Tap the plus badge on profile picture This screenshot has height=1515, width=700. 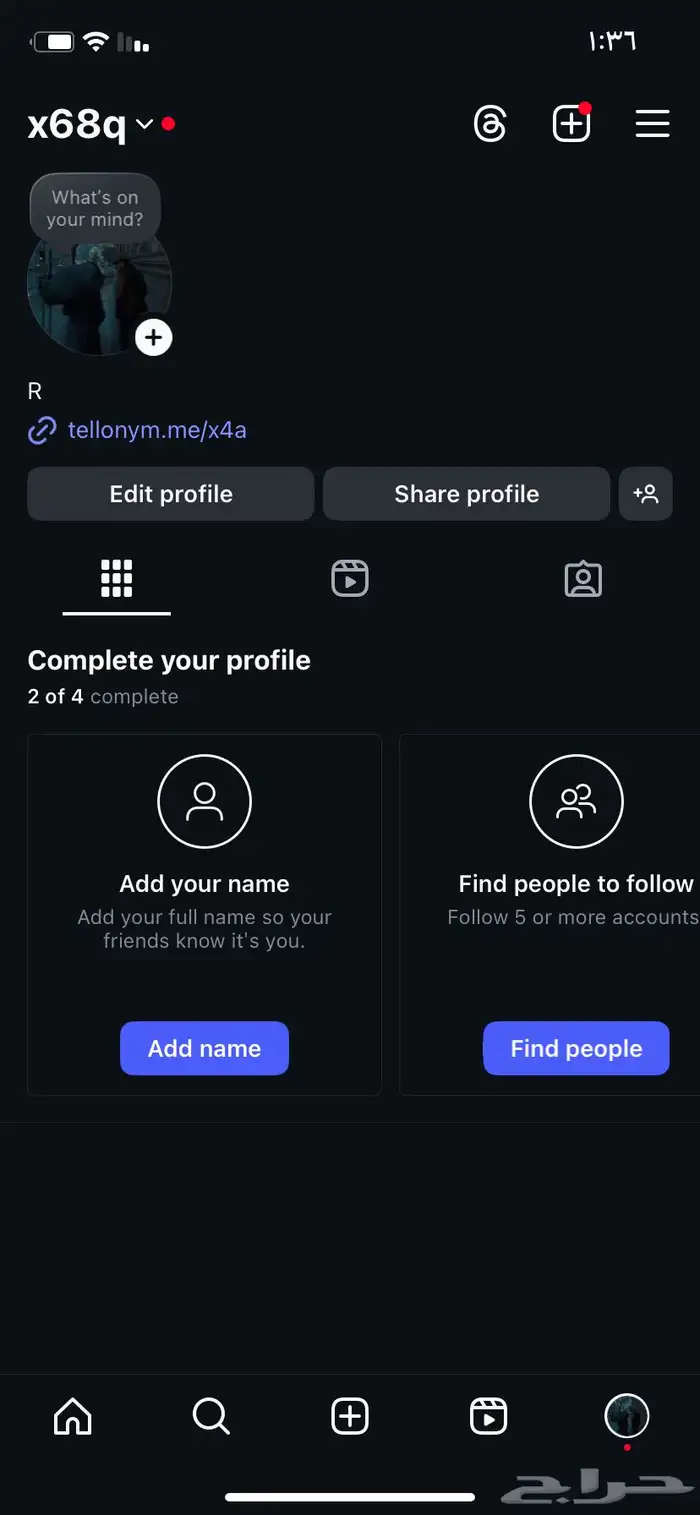(153, 338)
